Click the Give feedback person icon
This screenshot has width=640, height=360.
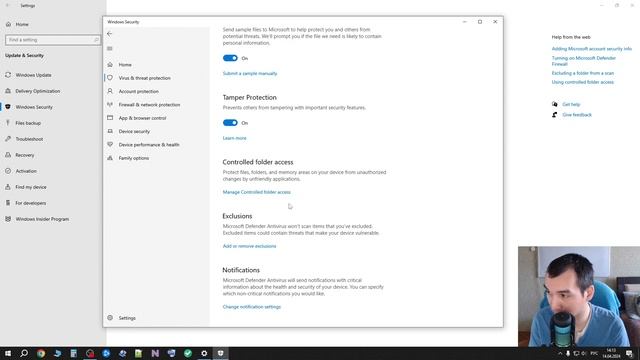click(x=555, y=115)
